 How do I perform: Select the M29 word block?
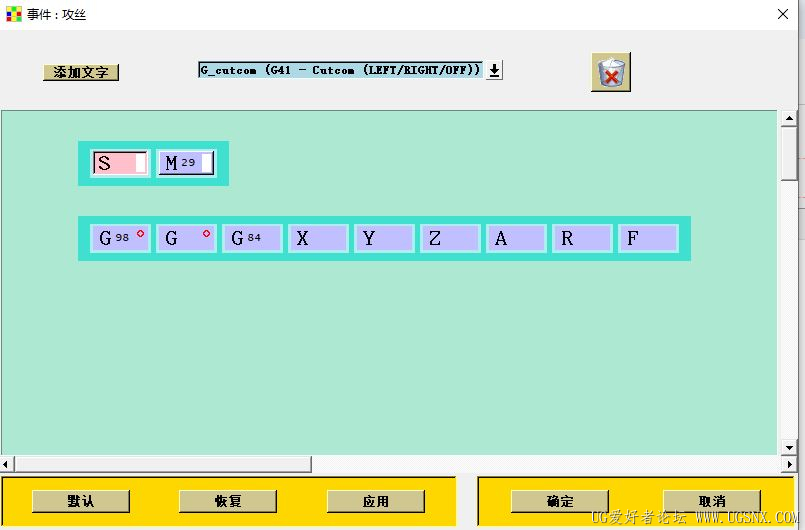tap(186, 163)
